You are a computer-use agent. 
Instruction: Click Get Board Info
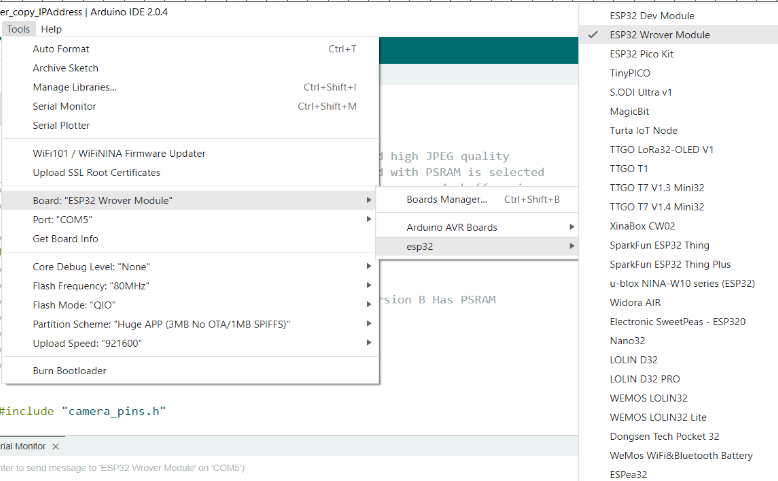point(66,239)
